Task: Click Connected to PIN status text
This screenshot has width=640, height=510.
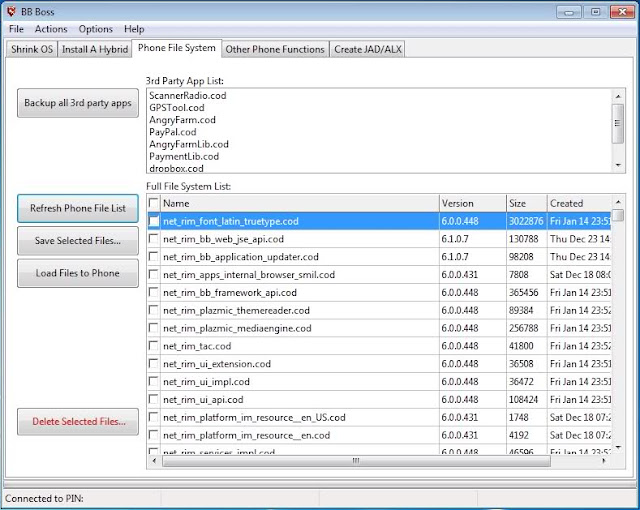Action: click(44, 499)
